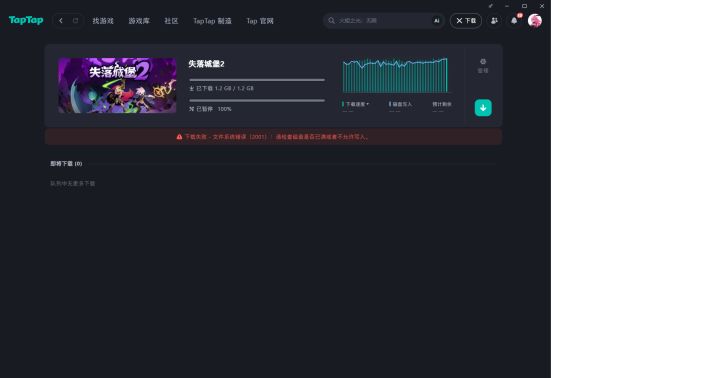Screen dimensions: 720x378
Task: Open the TapTap 制造 tab
Action: pos(212,21)
